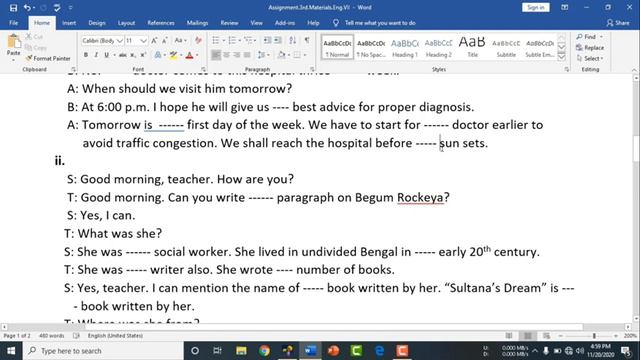Open Google Chrome from the taskbar
This screenshot has height=360, width=640.
(264, 351)
